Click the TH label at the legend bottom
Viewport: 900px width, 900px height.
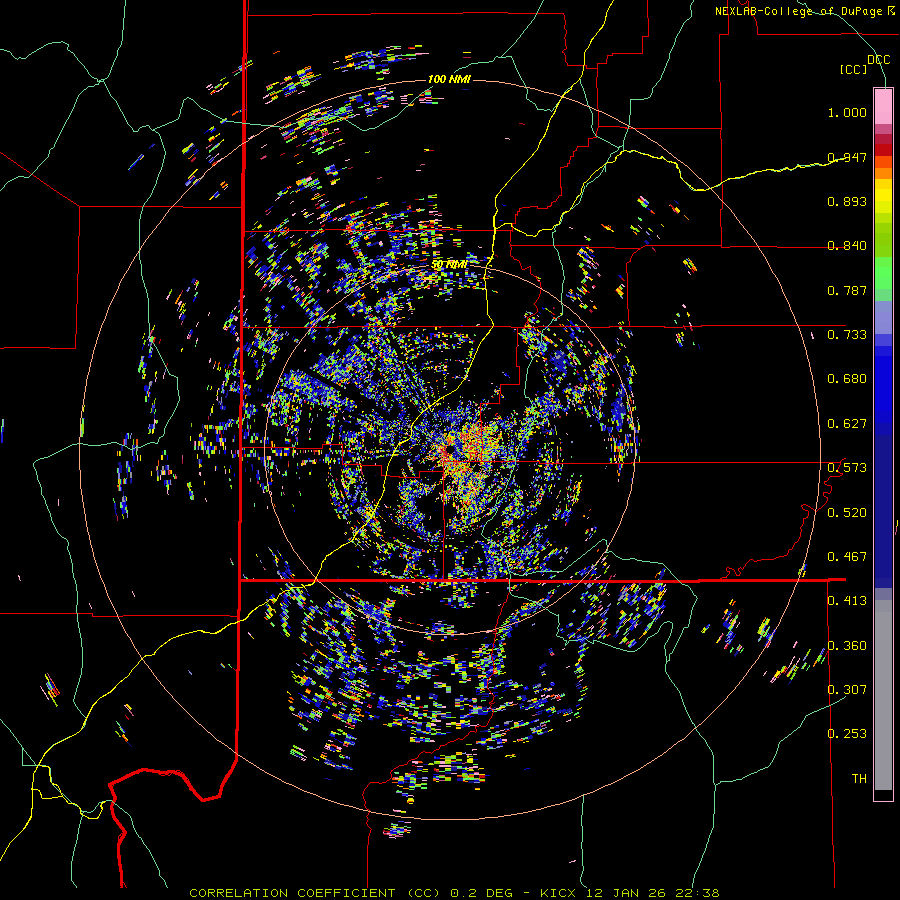click(859, 779)
